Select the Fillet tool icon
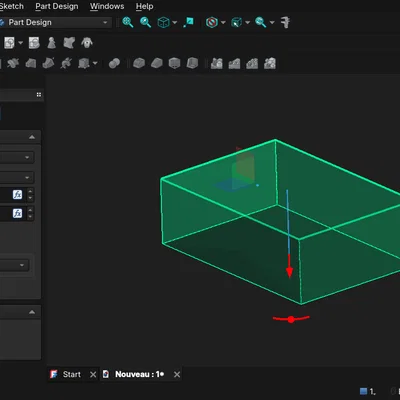This screenshot has width=400, height=400. (x=139, y=63)
